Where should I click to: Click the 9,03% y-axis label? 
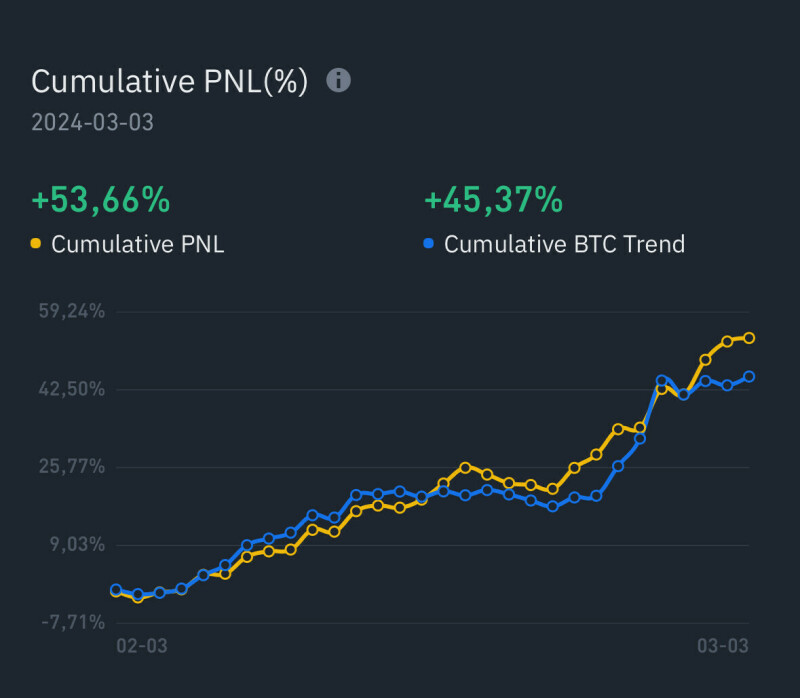[76, 545]
